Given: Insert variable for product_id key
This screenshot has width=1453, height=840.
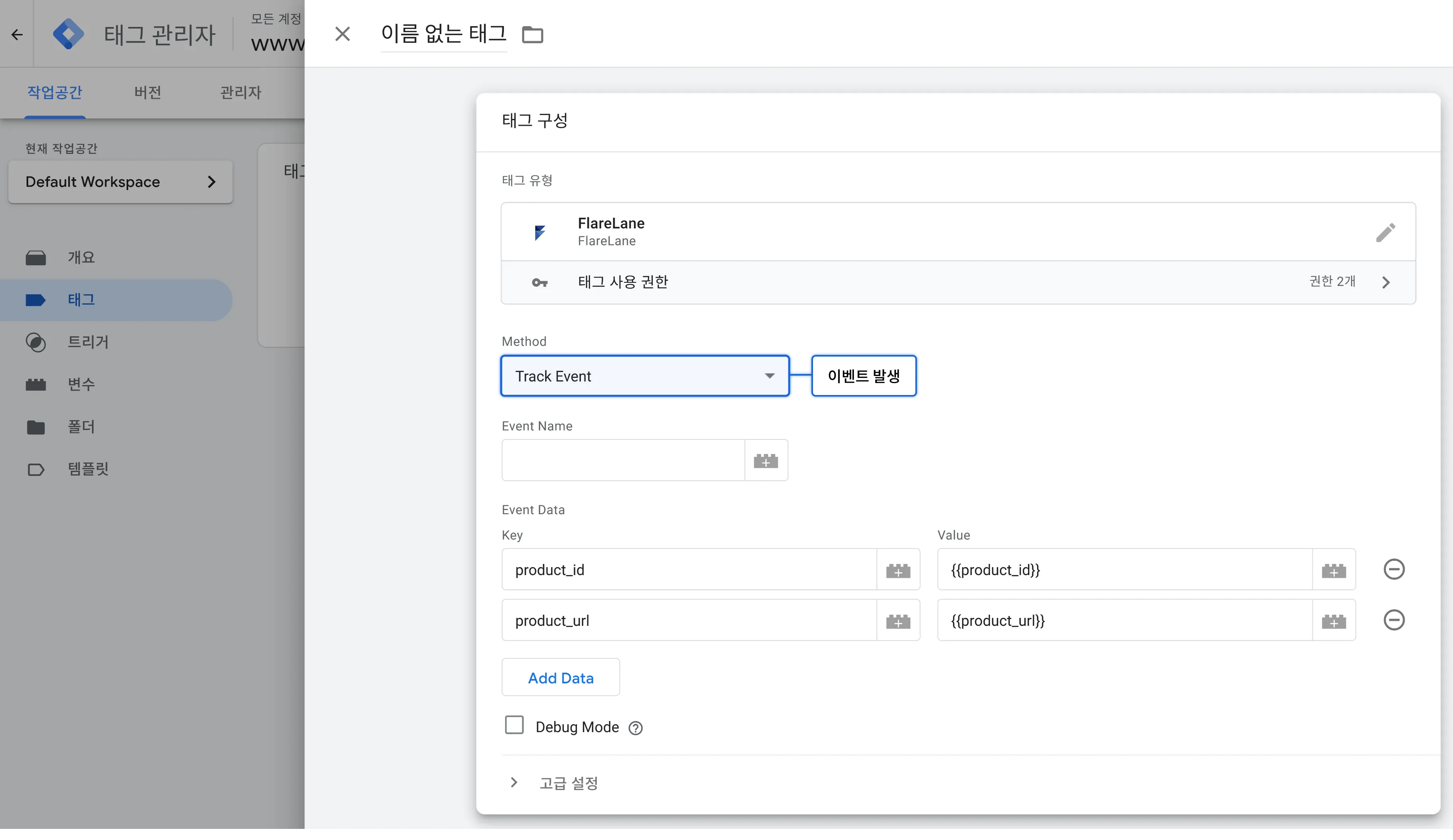Looking at the screenshot, I should coord(898,570).
